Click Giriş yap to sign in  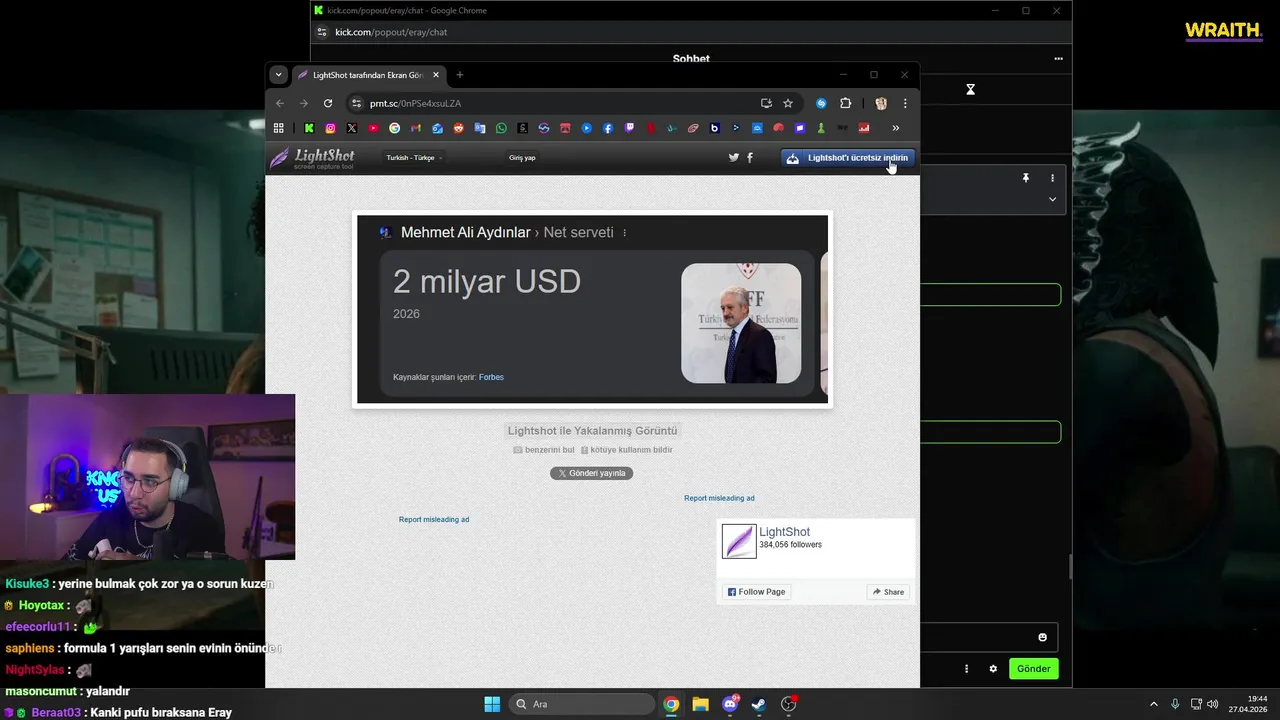522,158
